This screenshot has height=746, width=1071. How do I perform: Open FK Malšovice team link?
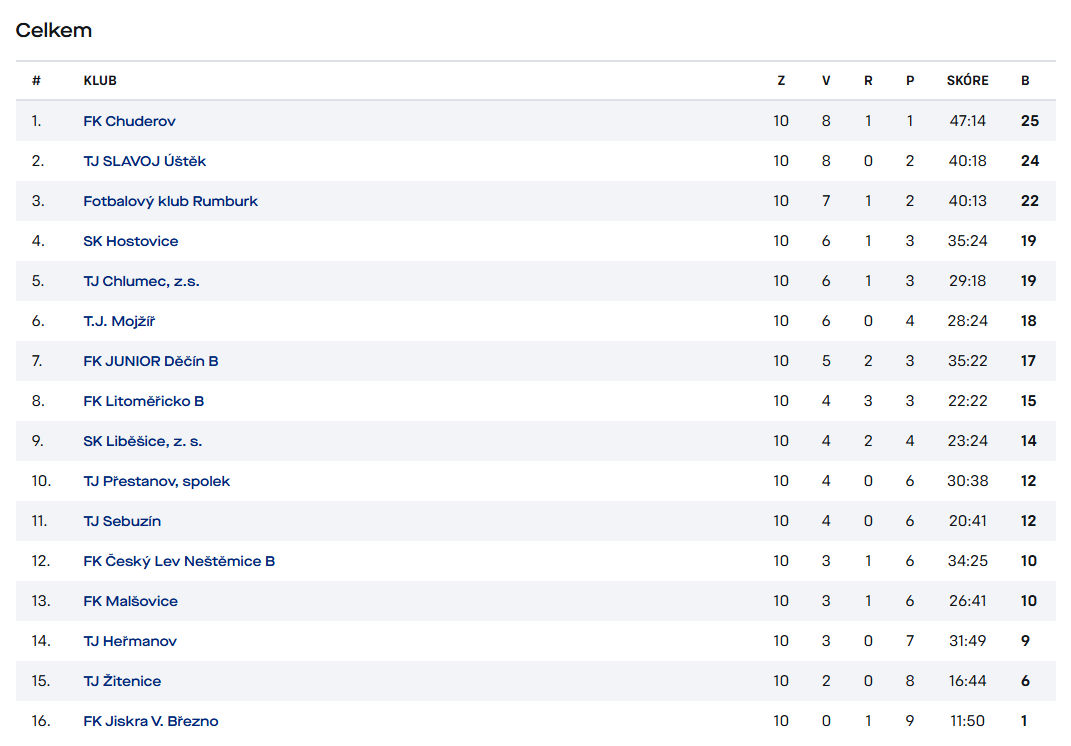130,601
